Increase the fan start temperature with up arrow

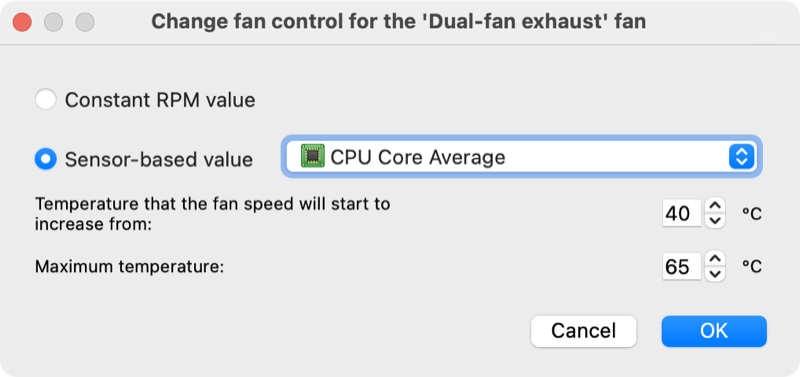click(715, 206)
